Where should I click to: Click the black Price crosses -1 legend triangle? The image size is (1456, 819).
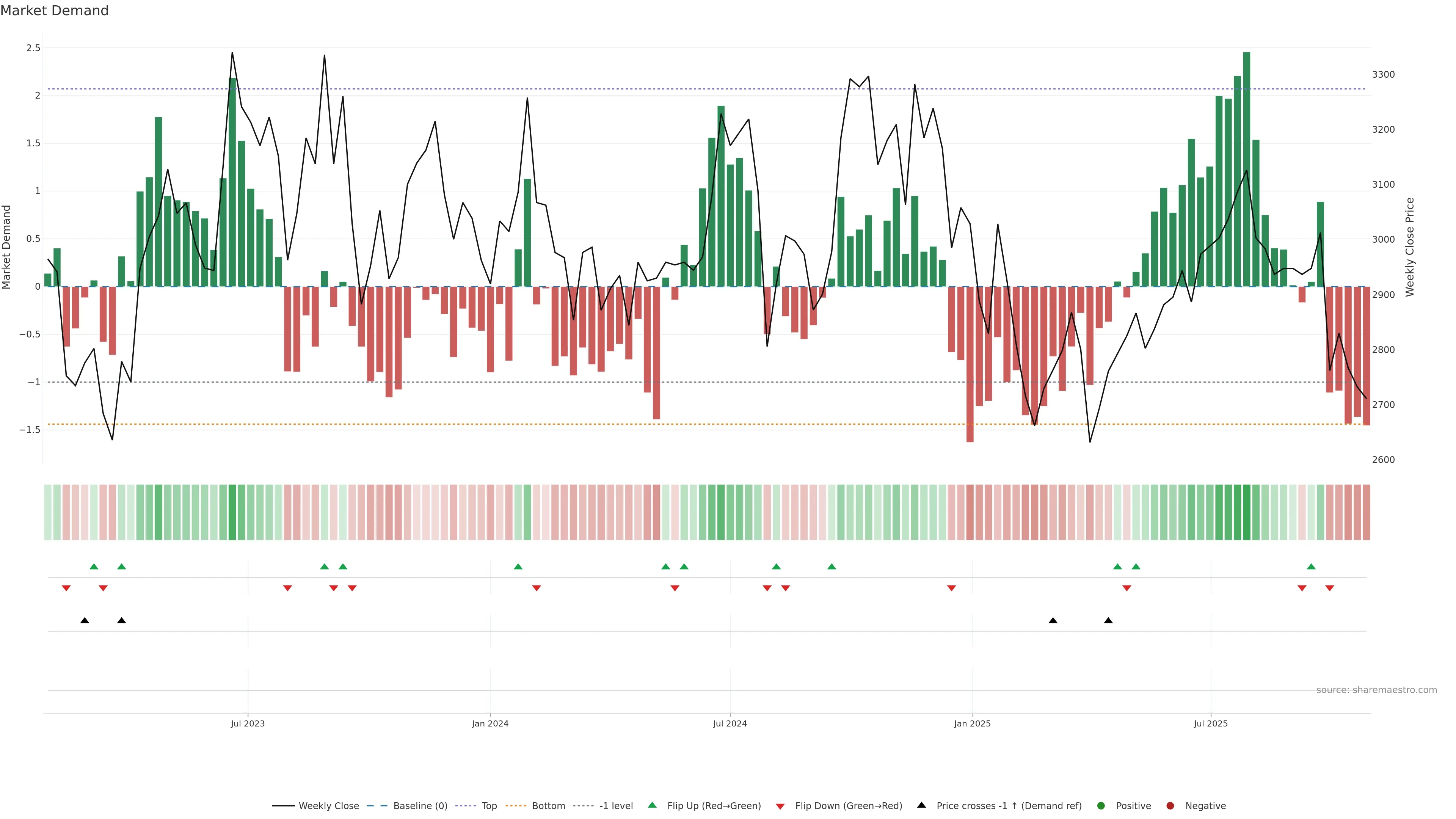click(x=921, y=805)
